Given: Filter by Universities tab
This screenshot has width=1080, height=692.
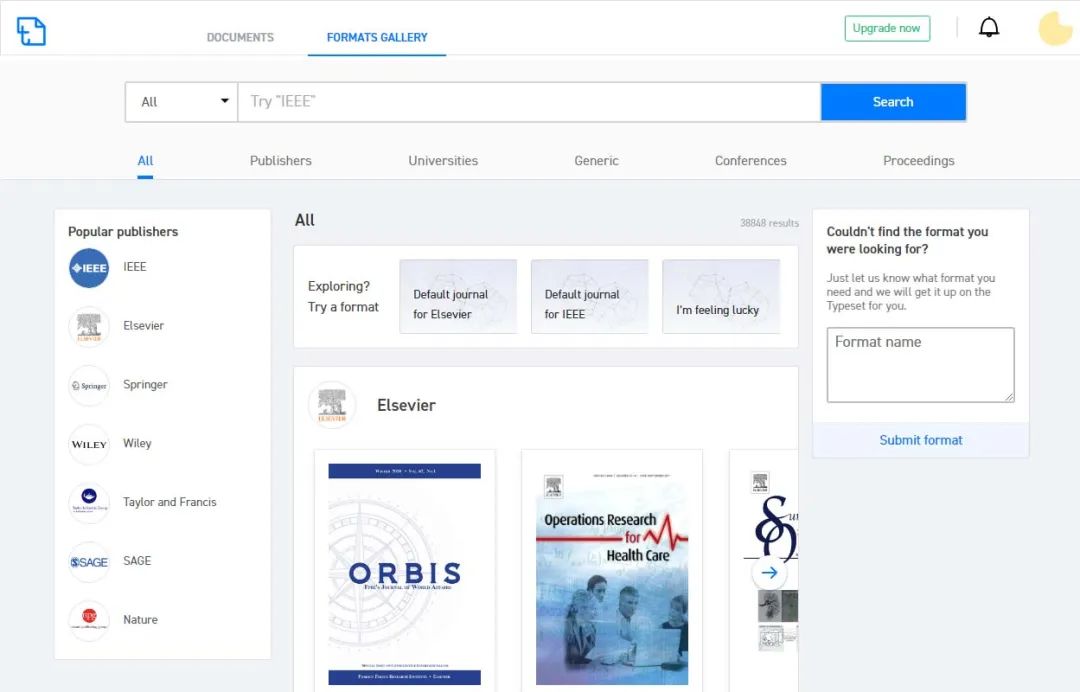Looking at the screenshot, I should [x=443, y=160].
